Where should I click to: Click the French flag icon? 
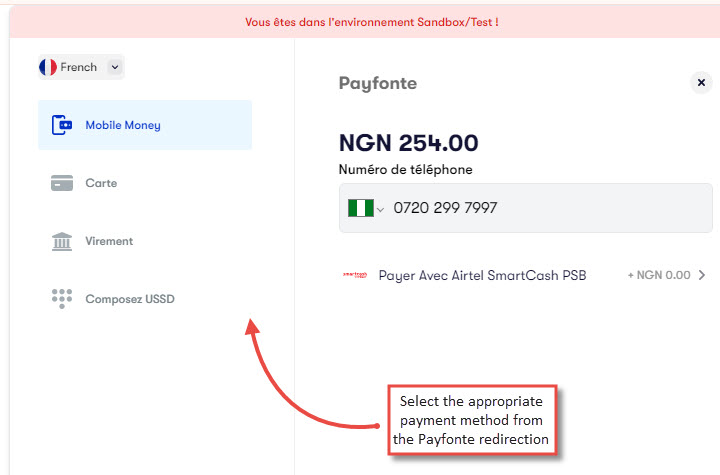click(x=48, y=67)
